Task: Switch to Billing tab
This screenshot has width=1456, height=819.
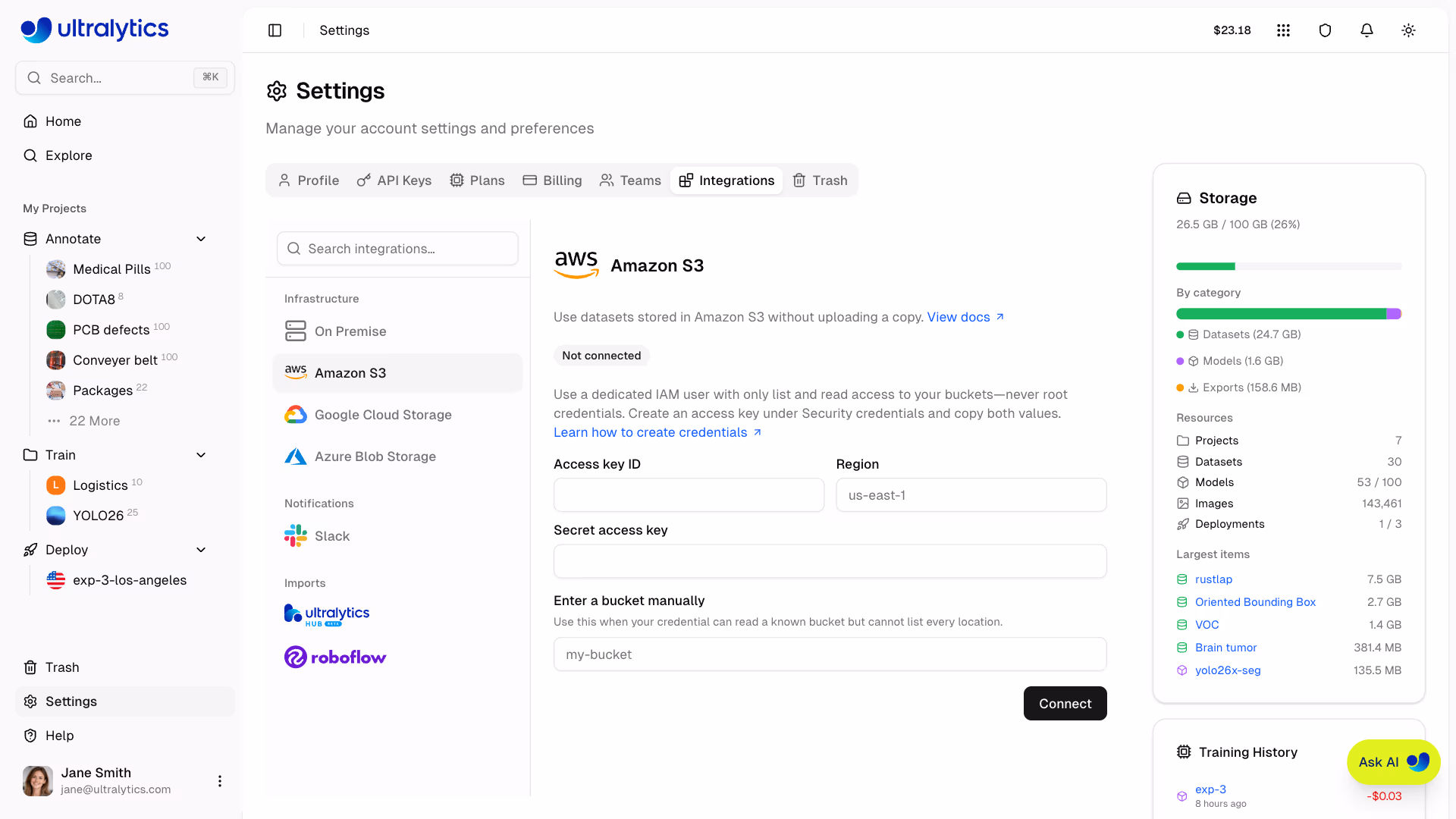Action: [x=552, y=180]
